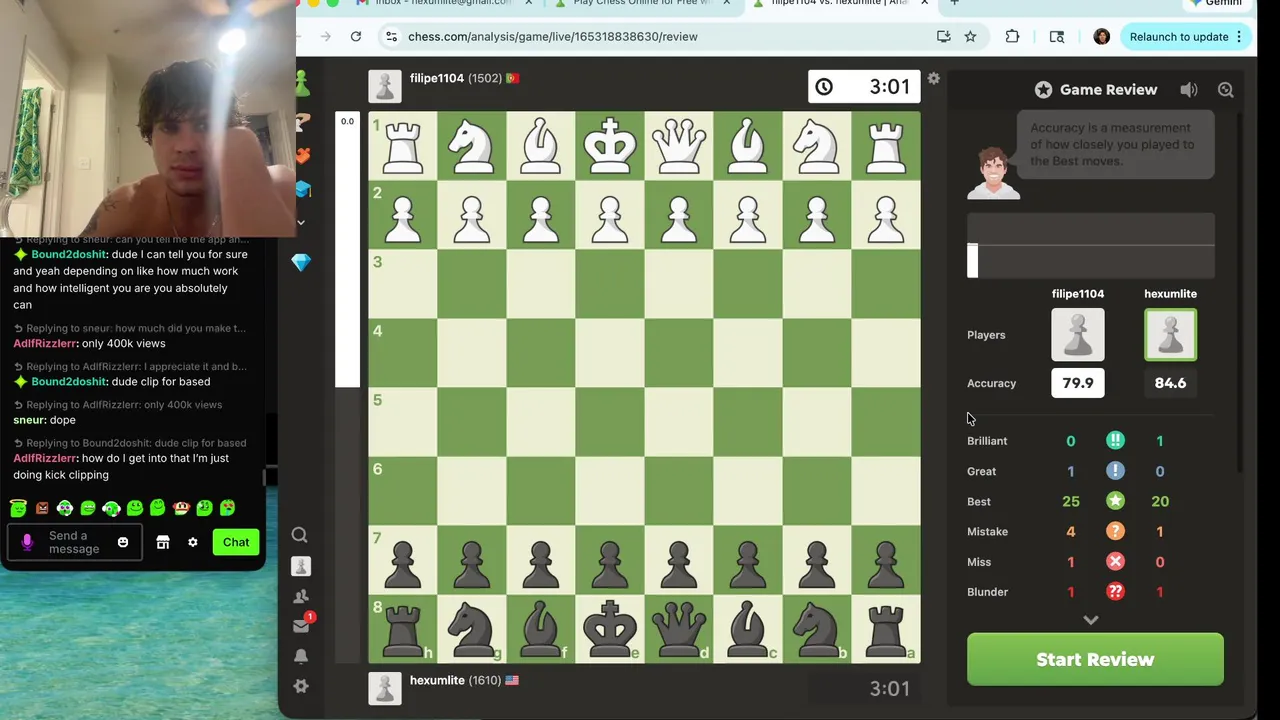Switch to Gmail Inbox browser tab
The height and width of the screenshot is (720, 1280).
pos(446,4)
